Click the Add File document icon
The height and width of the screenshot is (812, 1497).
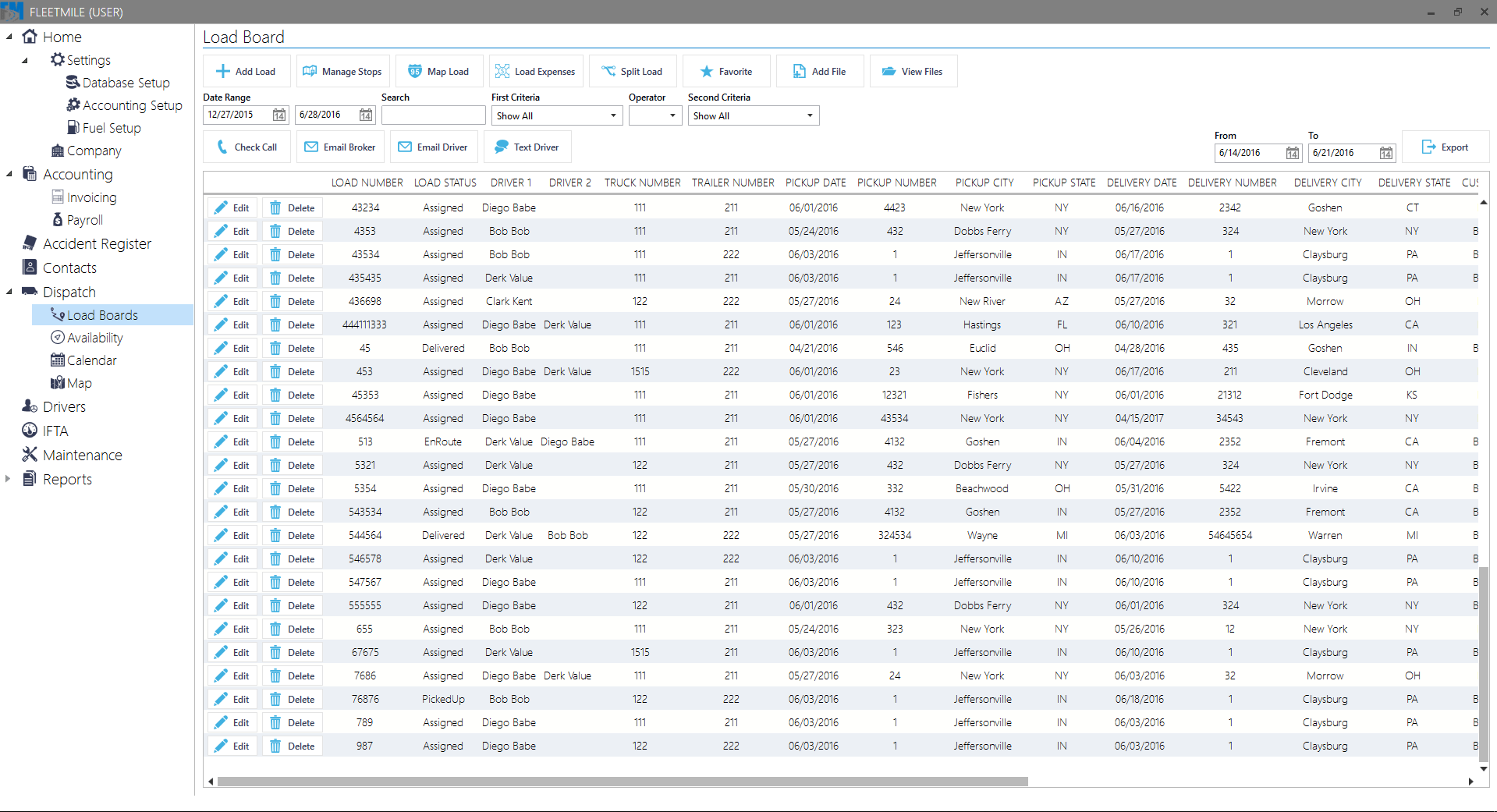pyautogui.click(x=799, y=71)
